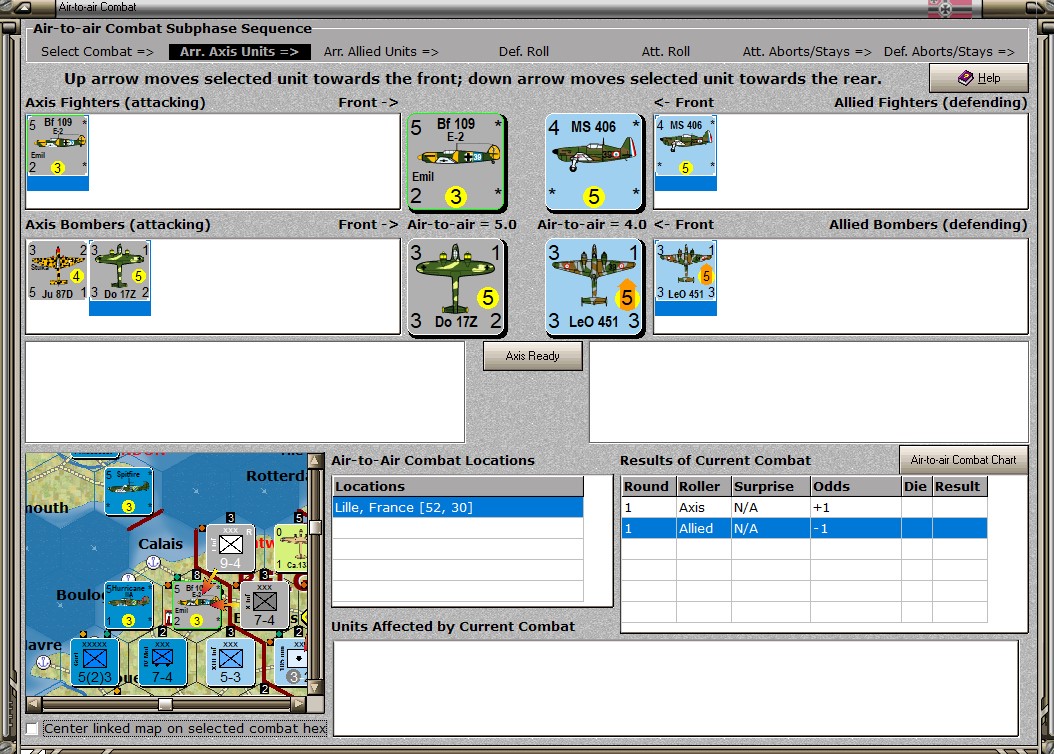Click the large front MS 406 counter
Viewport: 1054px width, 754px height.
click(x=594, y=162)
